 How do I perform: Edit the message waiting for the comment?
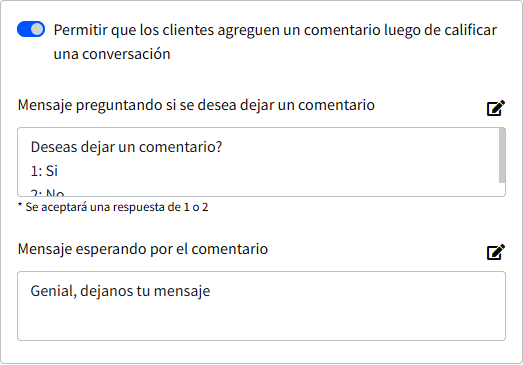click(496, 252)
